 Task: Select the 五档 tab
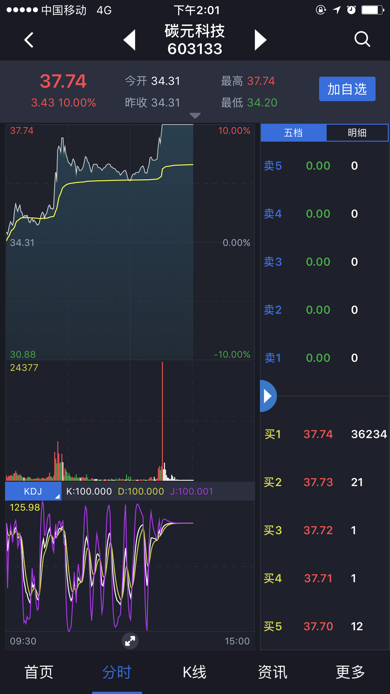point(293,133)
